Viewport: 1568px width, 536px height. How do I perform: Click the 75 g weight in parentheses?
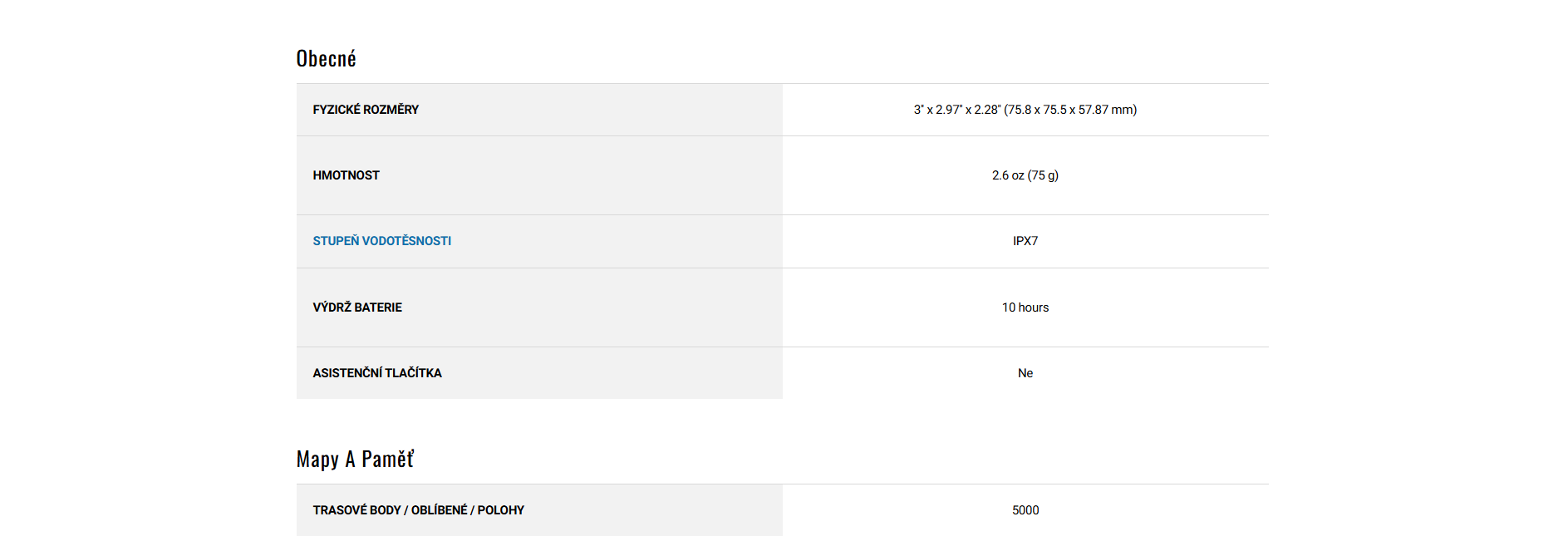point(1043,175)
